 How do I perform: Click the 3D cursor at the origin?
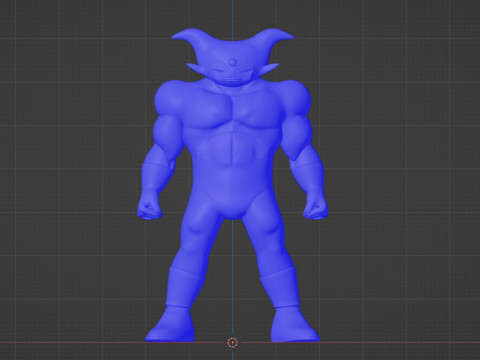(232, 342)
